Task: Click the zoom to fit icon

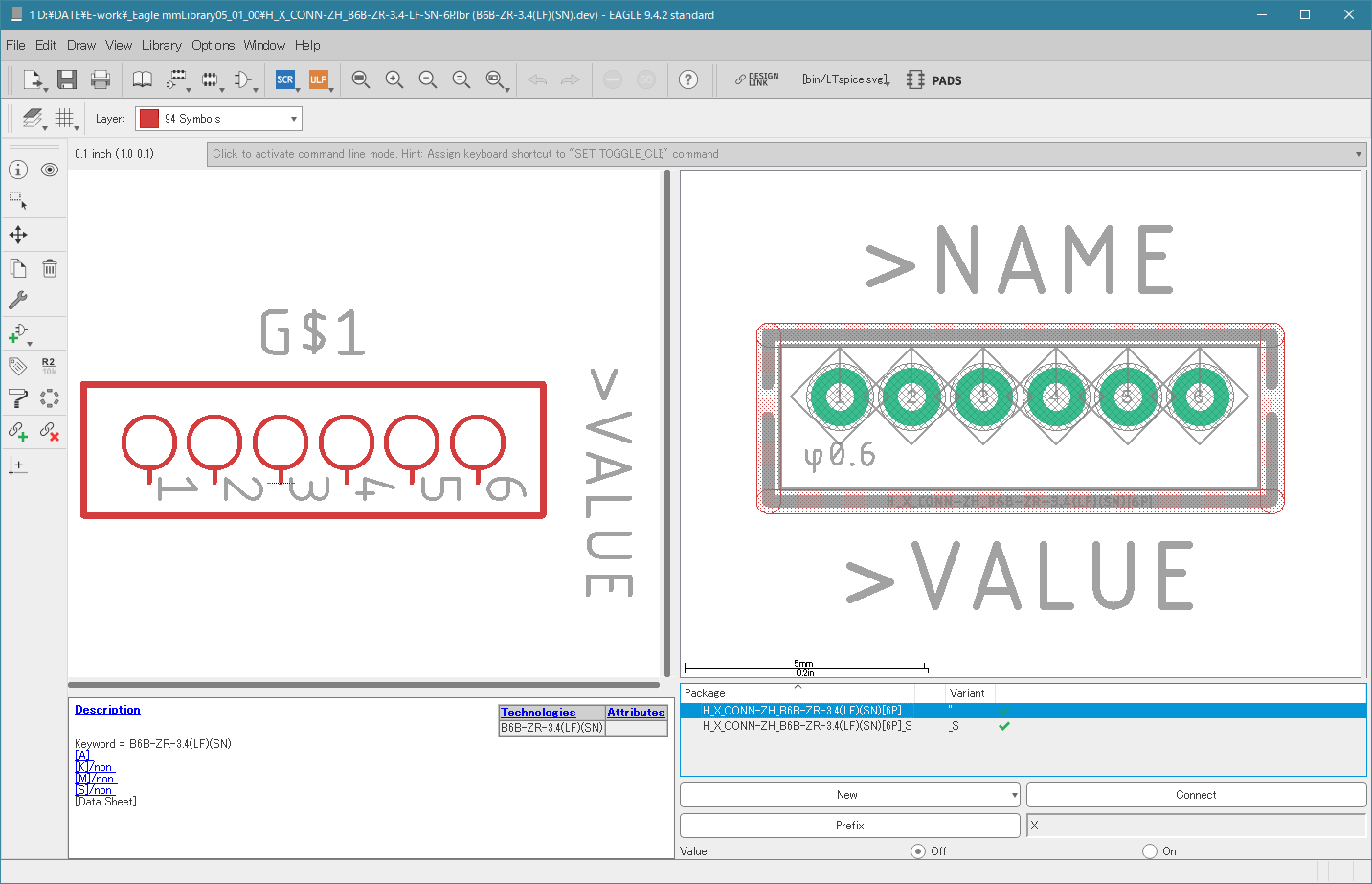Action: pos(361,79)
